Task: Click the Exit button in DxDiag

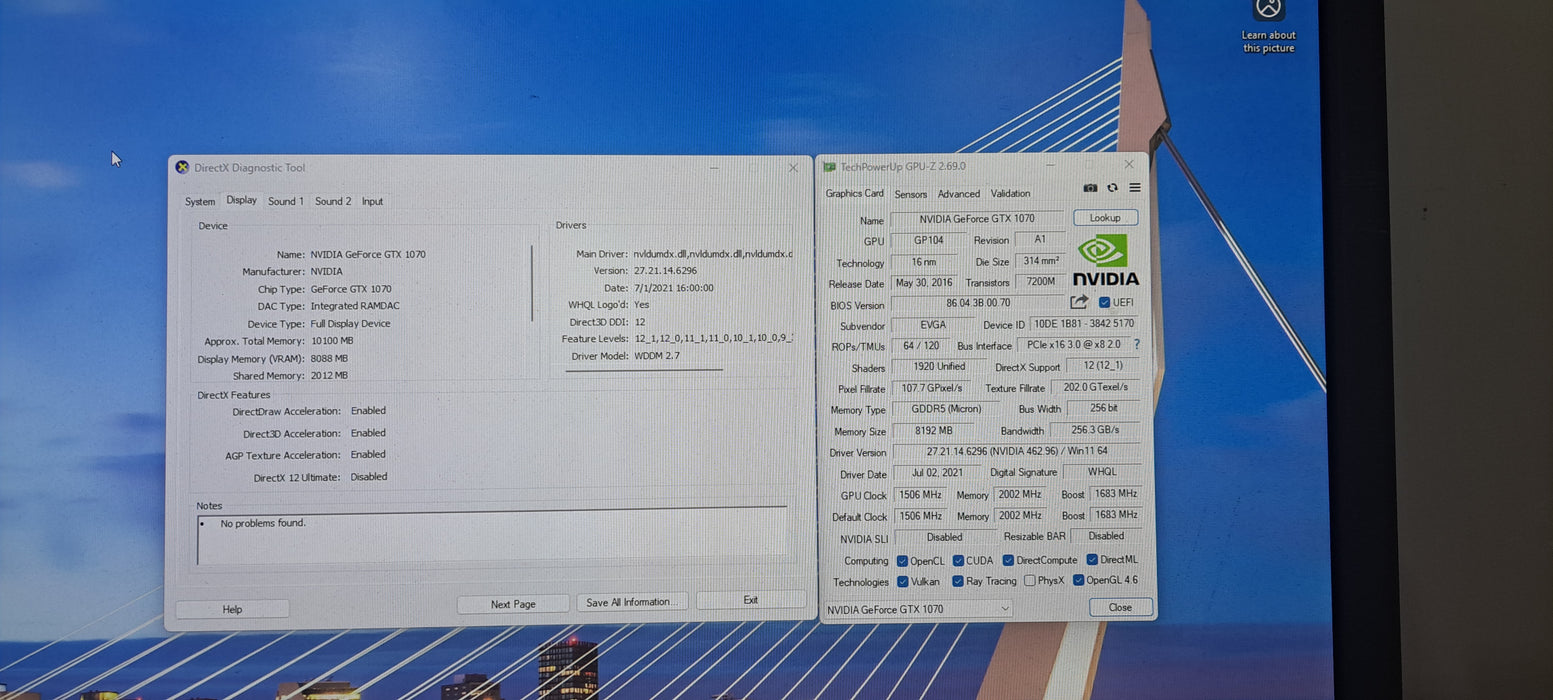Action: tap(751, 600)
